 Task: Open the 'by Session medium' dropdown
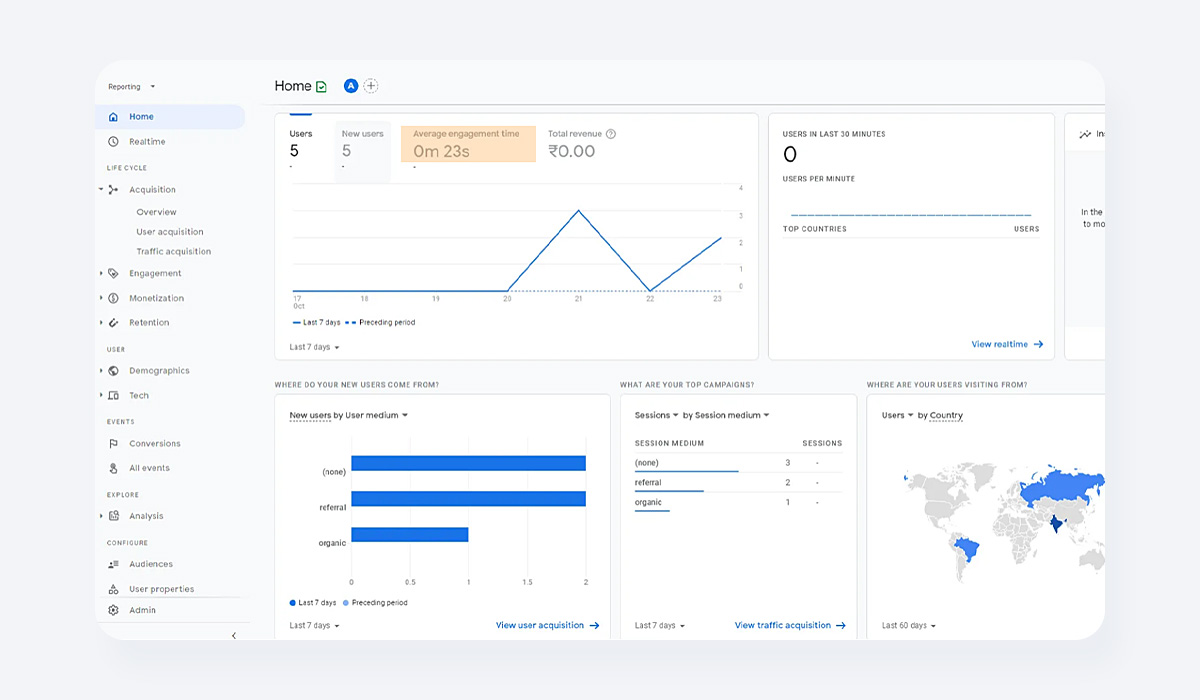[727, 415]
